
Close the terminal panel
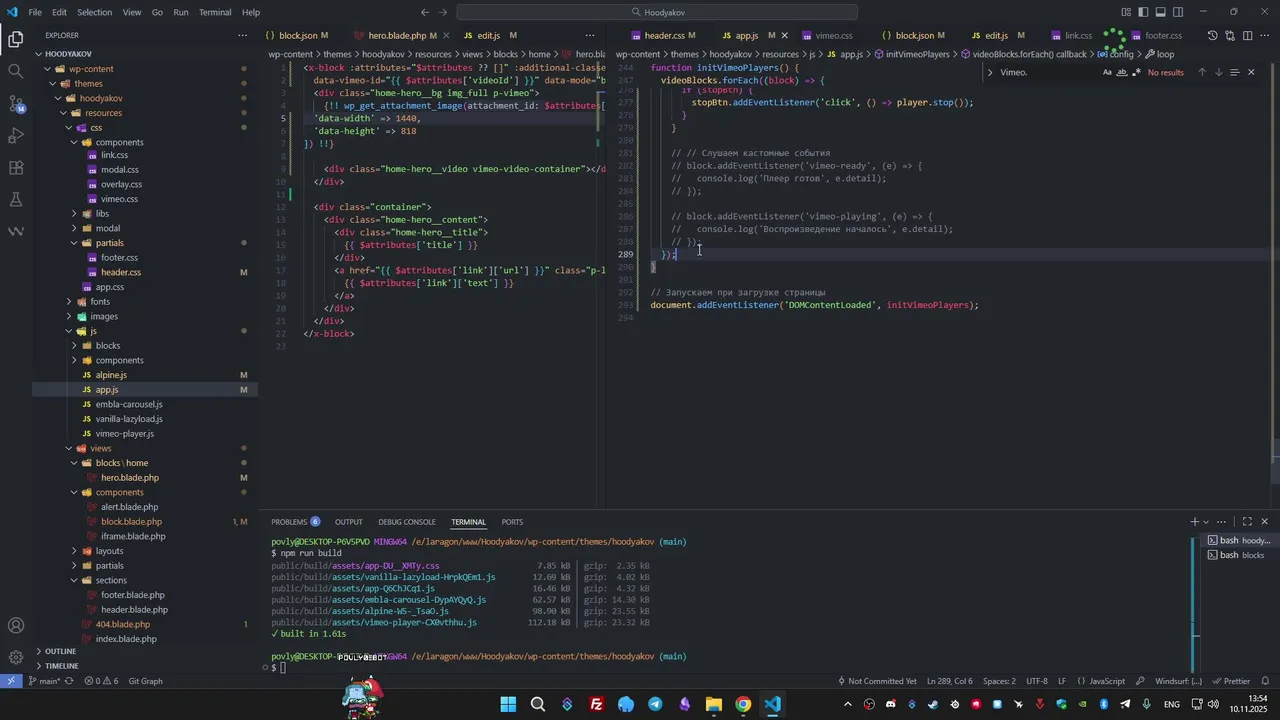point(1265,521)
